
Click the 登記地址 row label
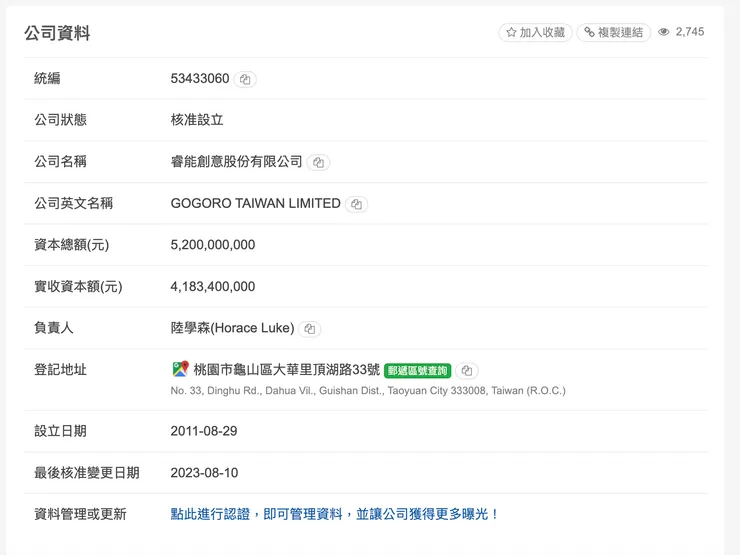pos(60,370)
